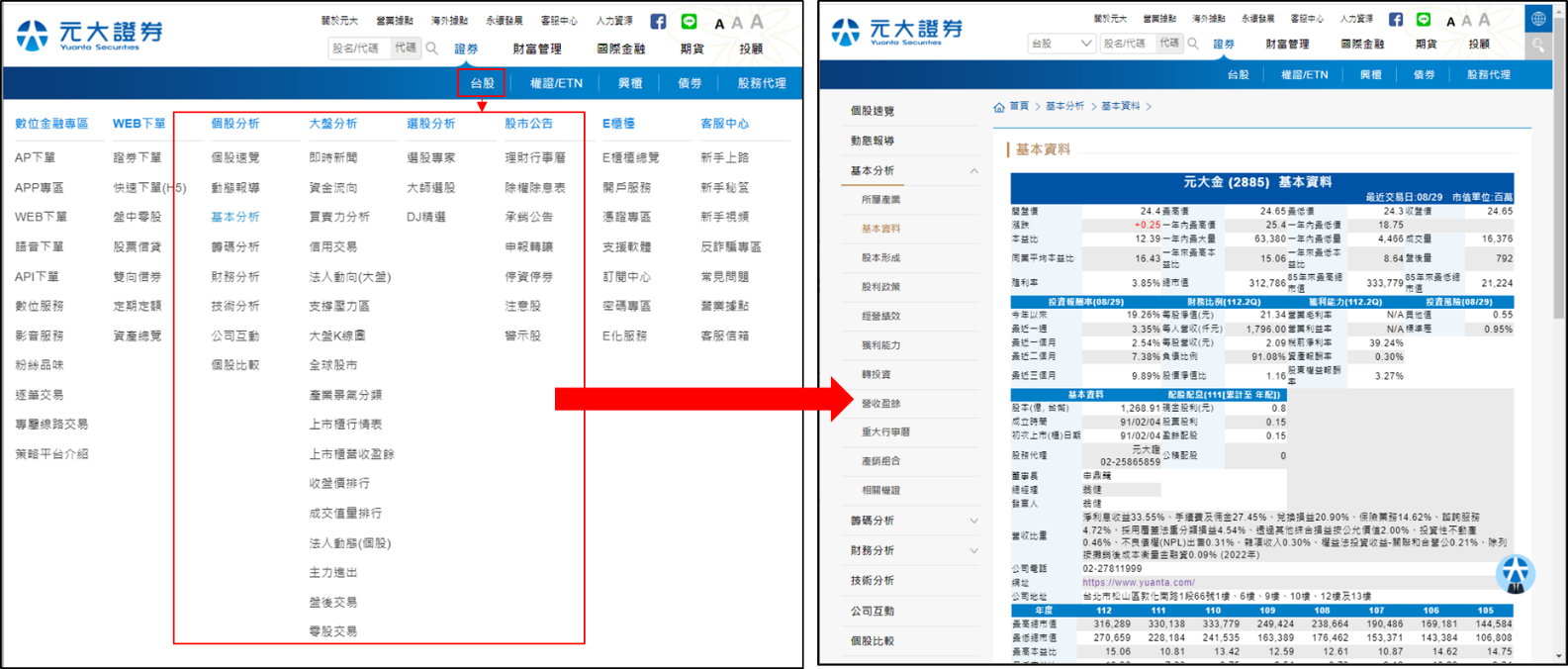
Task: Select 相關權證 in the right sidebar
Action: (880, 491)
